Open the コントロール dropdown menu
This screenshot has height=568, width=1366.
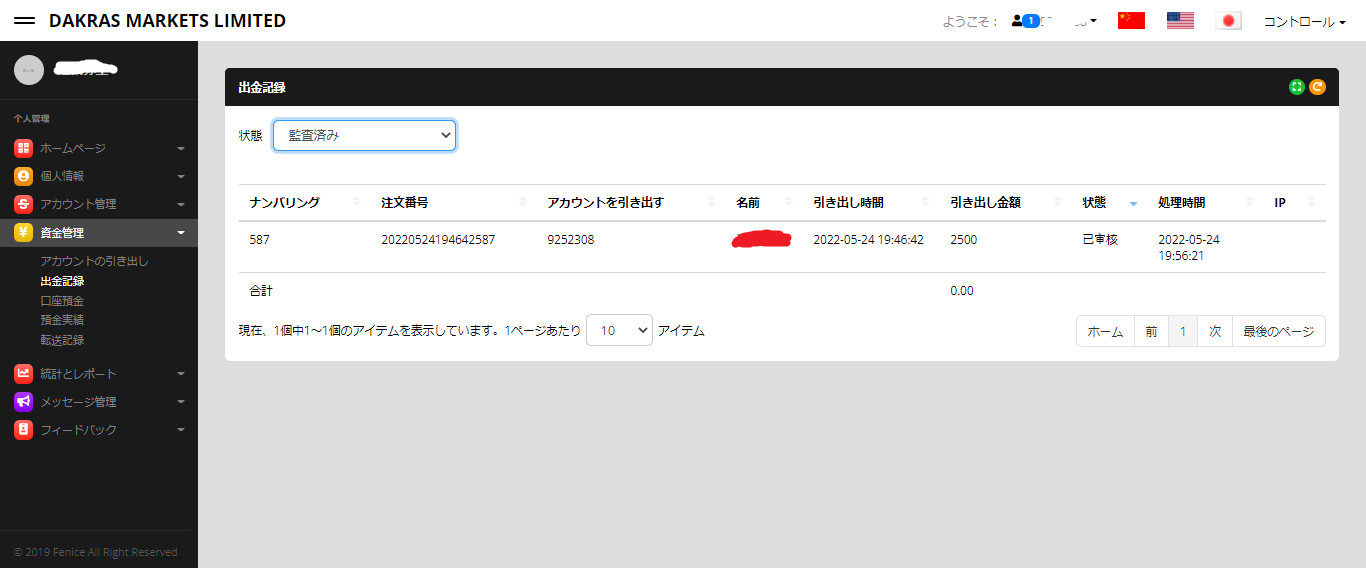tap(1304, 22)
